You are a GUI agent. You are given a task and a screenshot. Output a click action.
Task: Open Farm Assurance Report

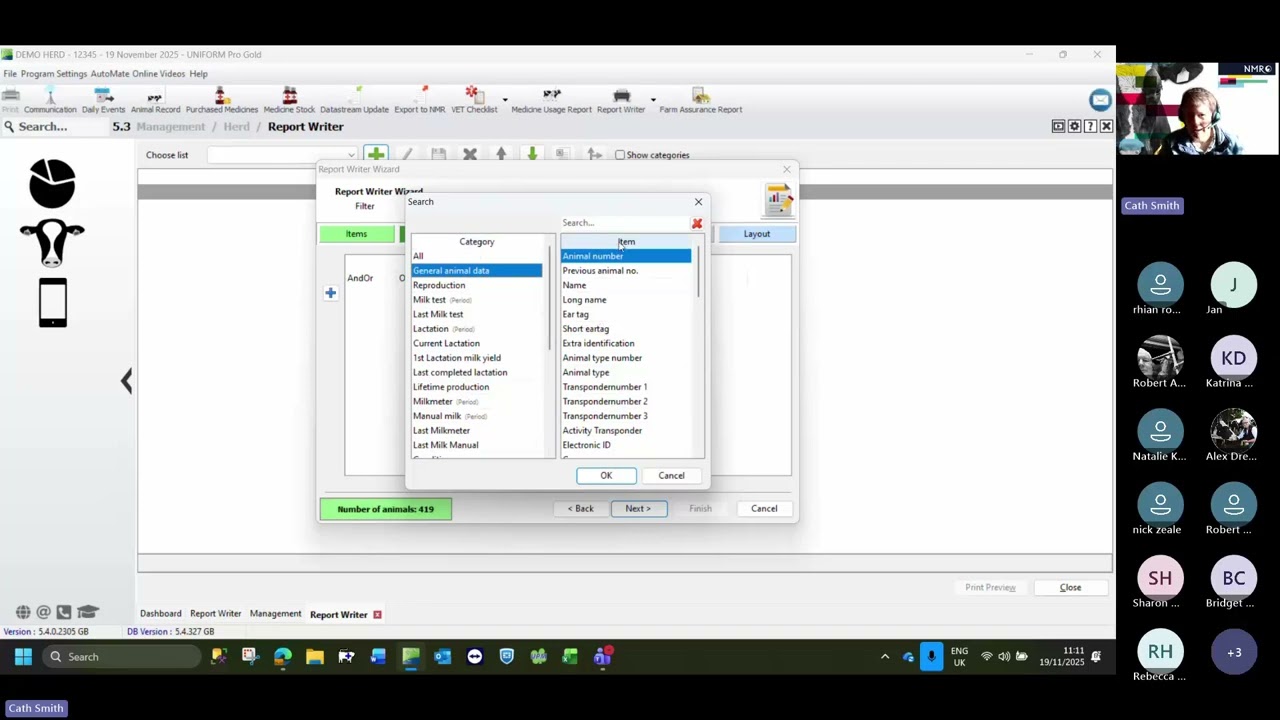click(700, 101)
